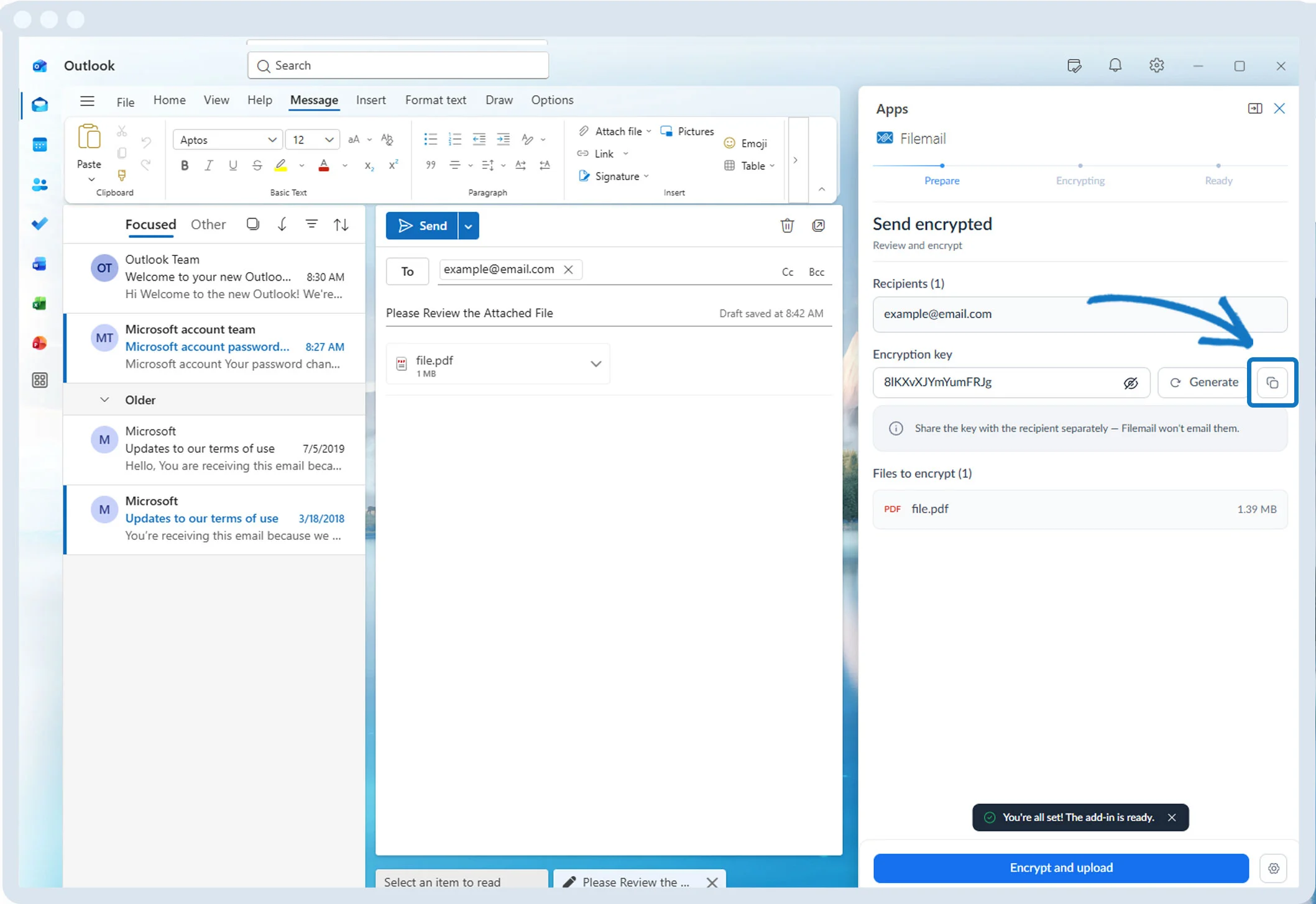Sort messages with up-down arrows icon

(341, 224)
